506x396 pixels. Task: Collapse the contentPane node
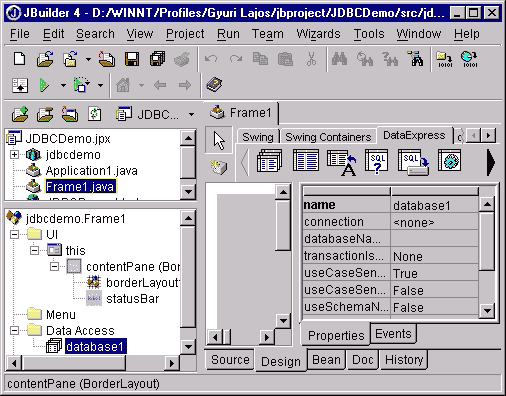(x=54, y=266)
